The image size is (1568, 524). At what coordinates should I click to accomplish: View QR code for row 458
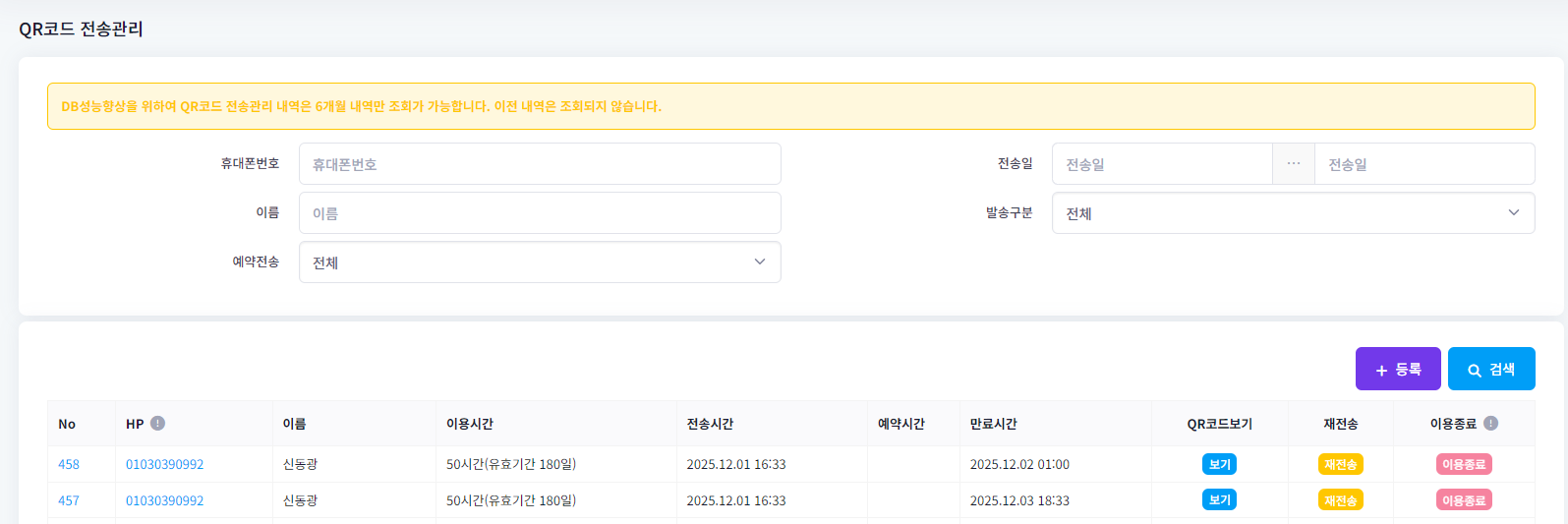coord(1219,464)
